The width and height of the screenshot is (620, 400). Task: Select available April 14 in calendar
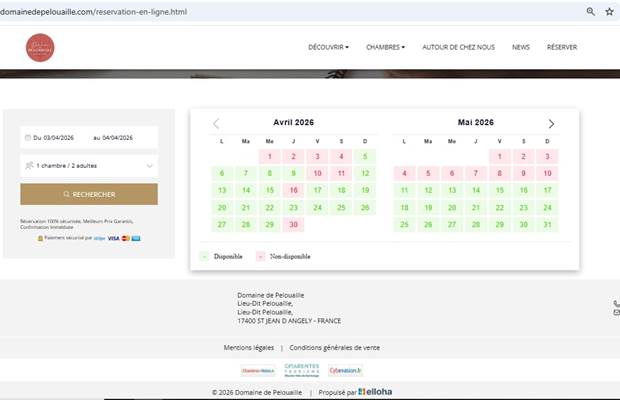point(246,190)
